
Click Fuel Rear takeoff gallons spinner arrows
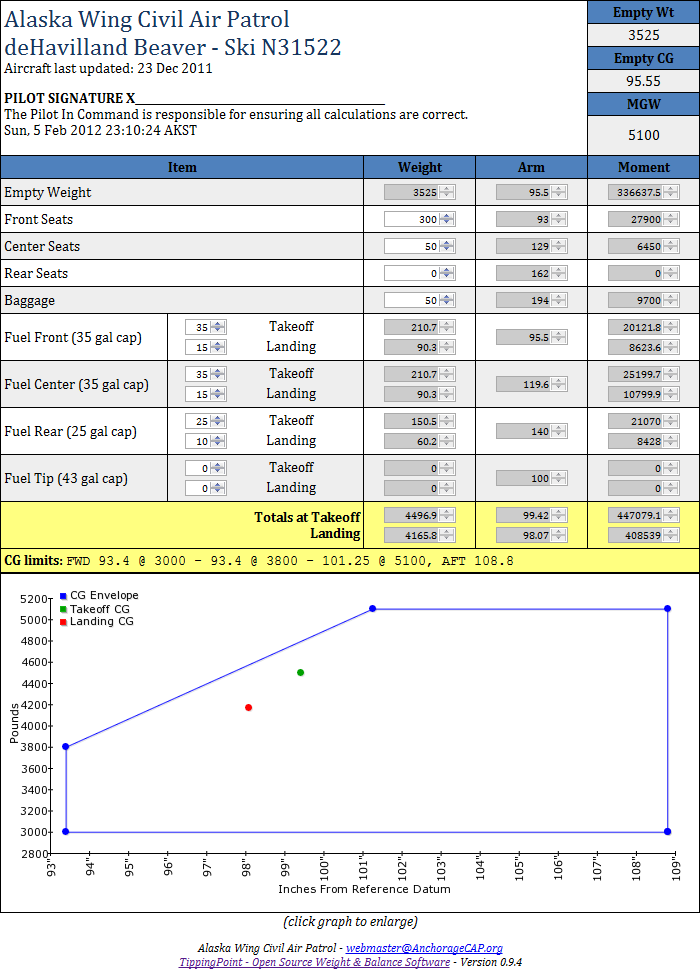pyautogui.click(x=218, y=421)
